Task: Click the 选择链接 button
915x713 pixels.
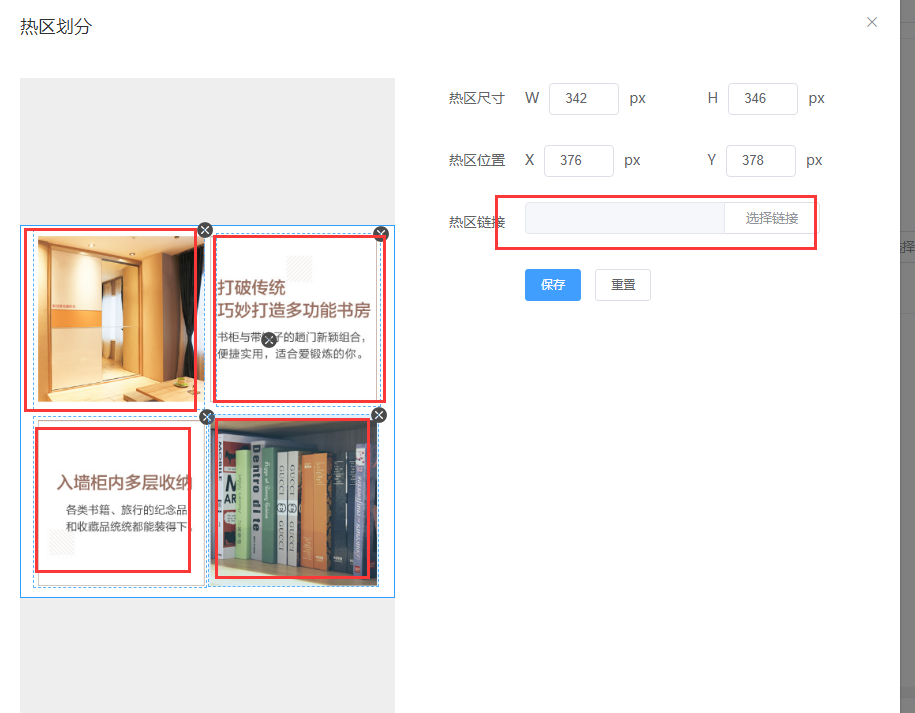Action: [771, 218]
